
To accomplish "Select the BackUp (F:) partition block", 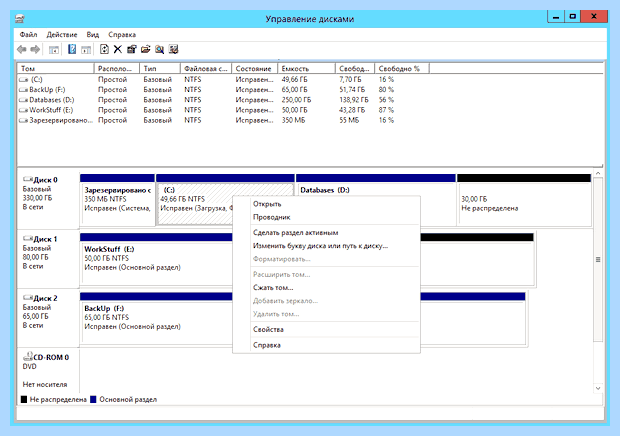I will [x=156, y=318].
